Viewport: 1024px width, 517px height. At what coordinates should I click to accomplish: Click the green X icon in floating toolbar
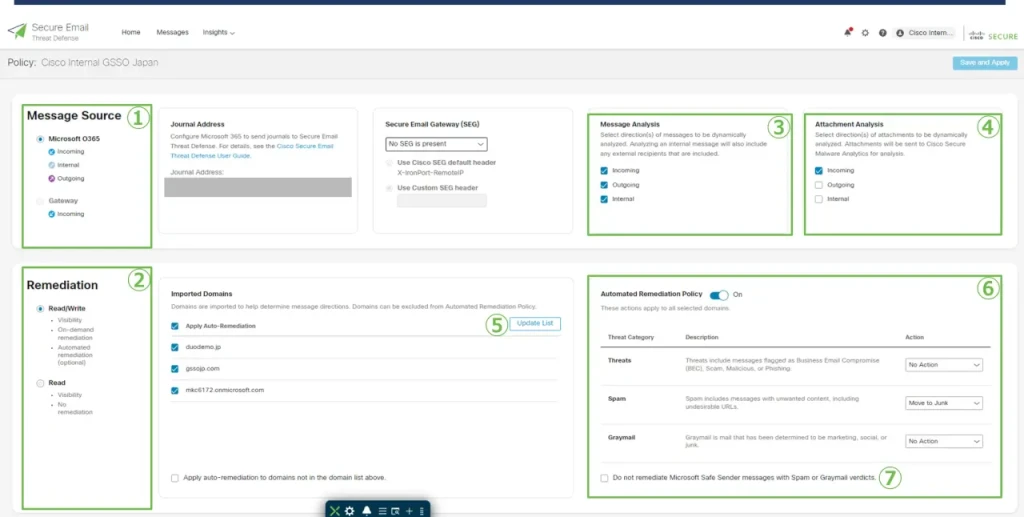pyautogui.click(x=335, y=510)
